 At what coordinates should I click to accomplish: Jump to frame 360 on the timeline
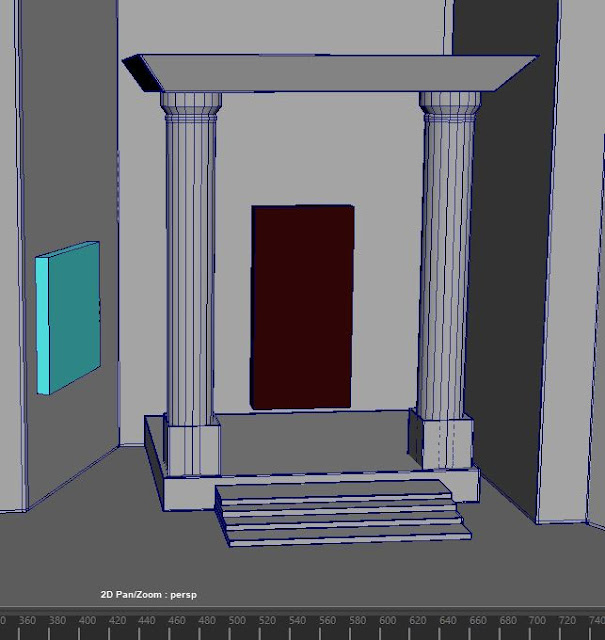pos(27,620)
